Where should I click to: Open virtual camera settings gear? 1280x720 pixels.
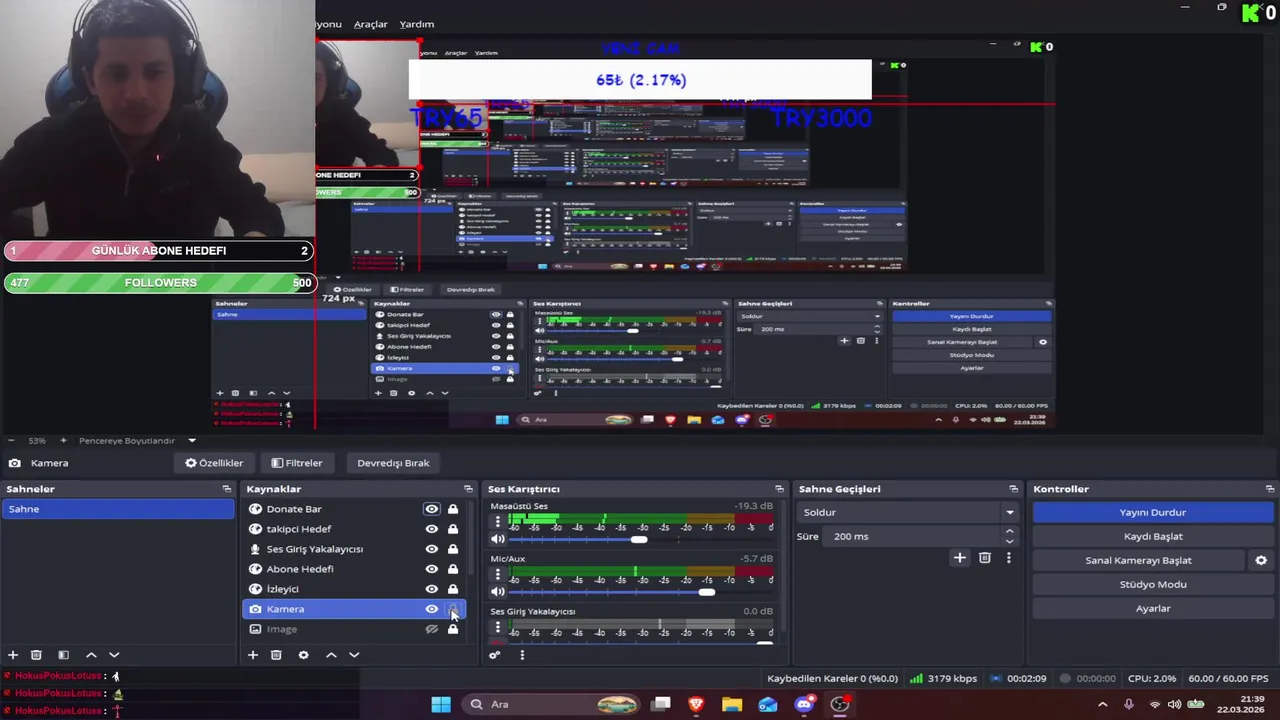(1261, 560)
